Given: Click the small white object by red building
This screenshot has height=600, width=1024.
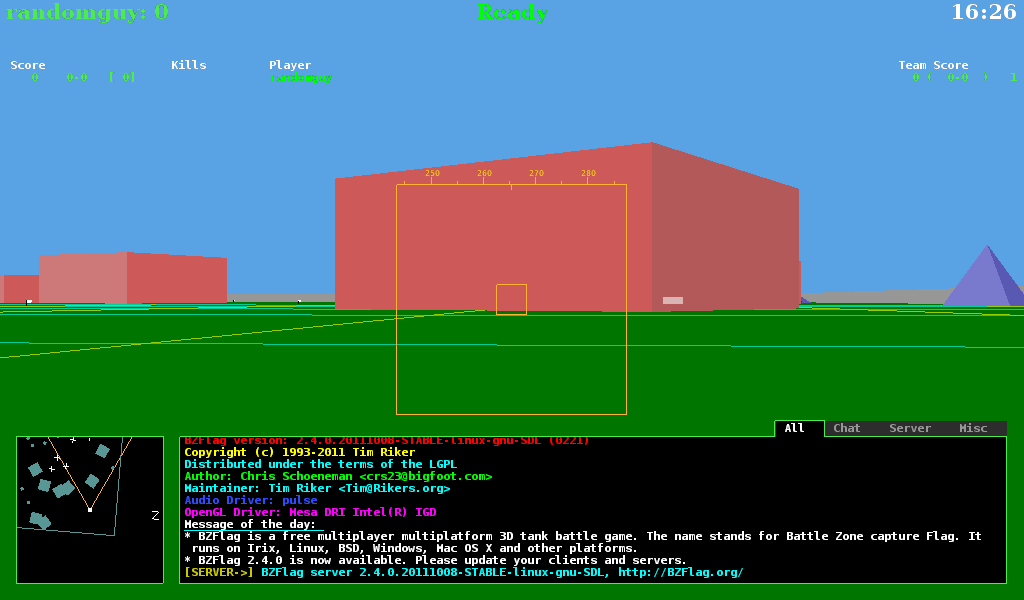Looking at the screenshot, I should coord(673,300).
